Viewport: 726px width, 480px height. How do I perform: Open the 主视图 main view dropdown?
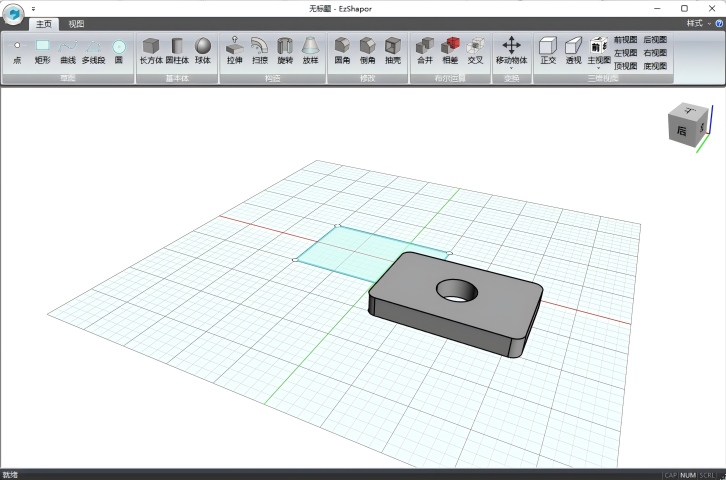(598, 52)
